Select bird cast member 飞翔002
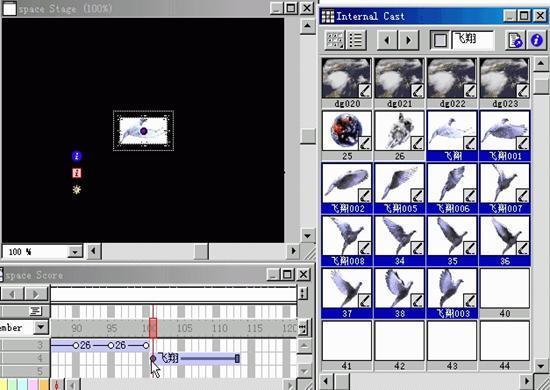Screen dimensions: 550x390 pyautogui.click(x=347, y=188)
